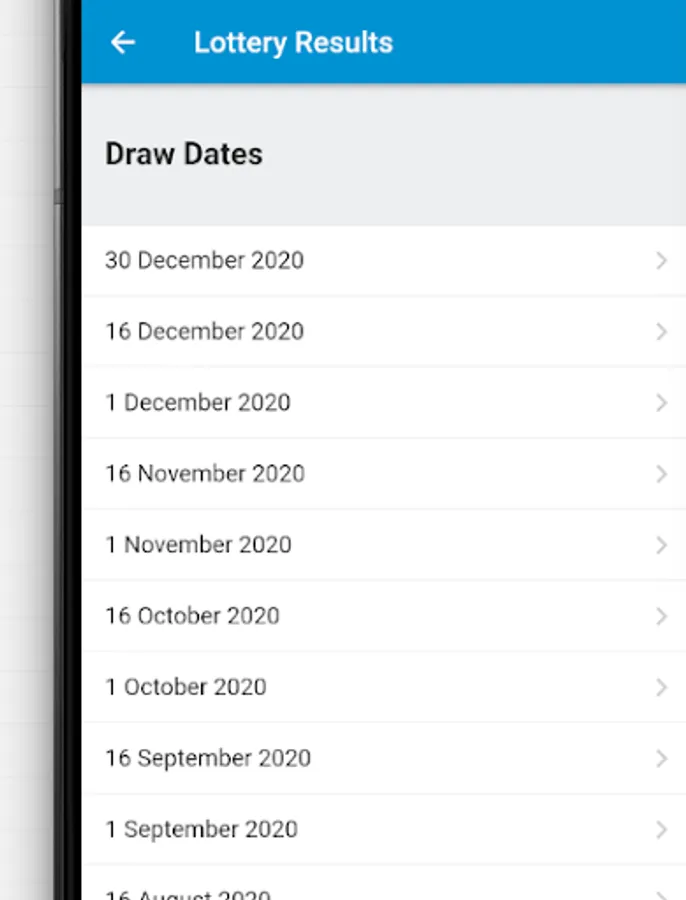Screen dimensions: 686x900
Task: Expand arrow next to 1 December 2020
Action: point(661,403)
